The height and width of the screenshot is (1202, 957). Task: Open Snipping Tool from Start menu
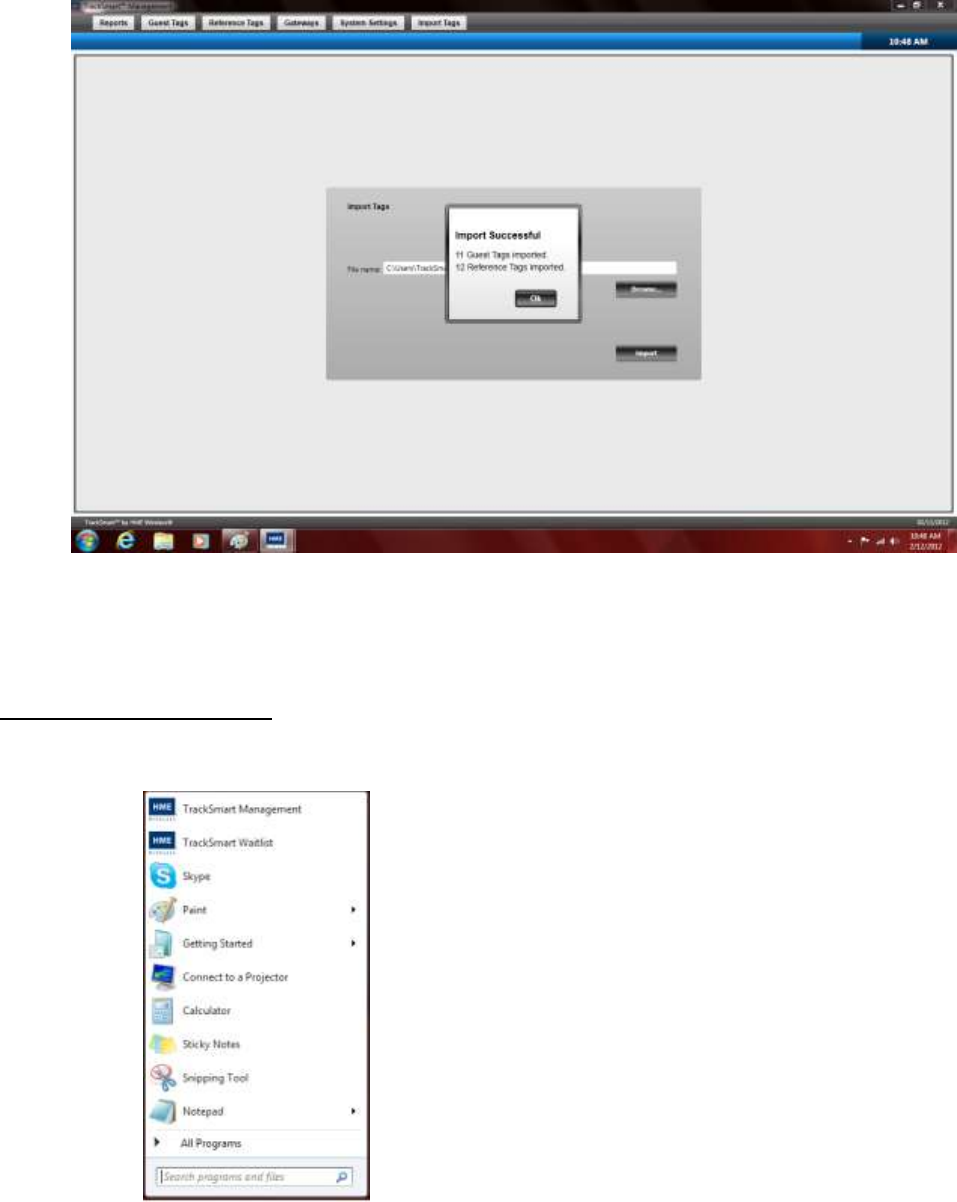(x=258, y=1078)
